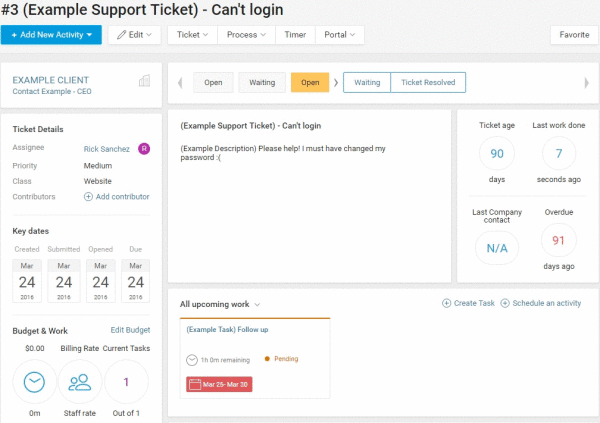The image size is (600, 423).
Task: Open the Process menu
Action: [246, 34]
